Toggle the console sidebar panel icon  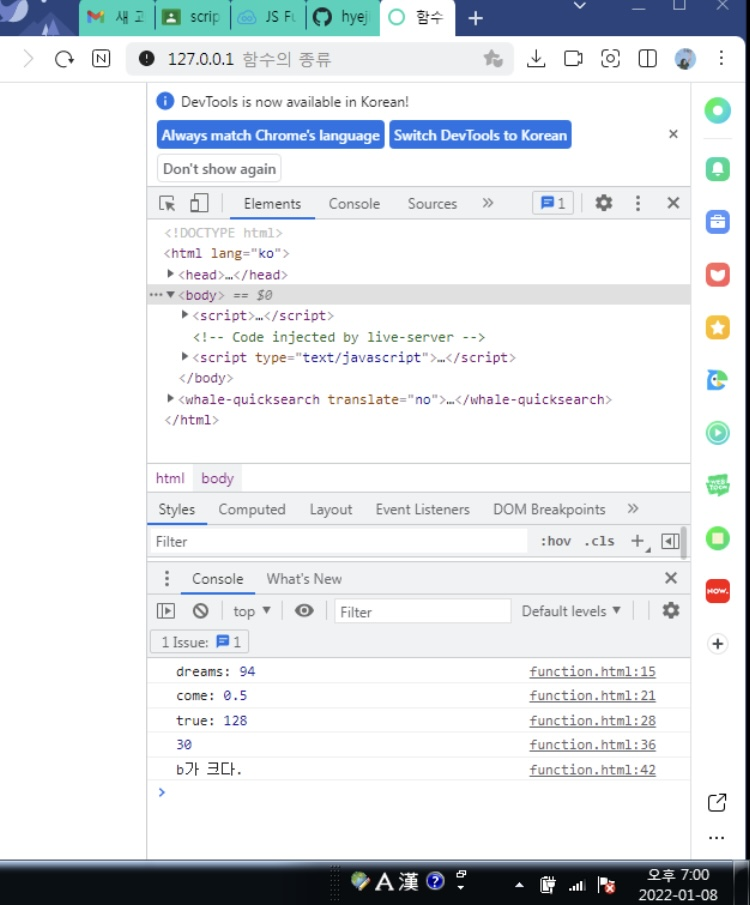(x=166, y=611)
